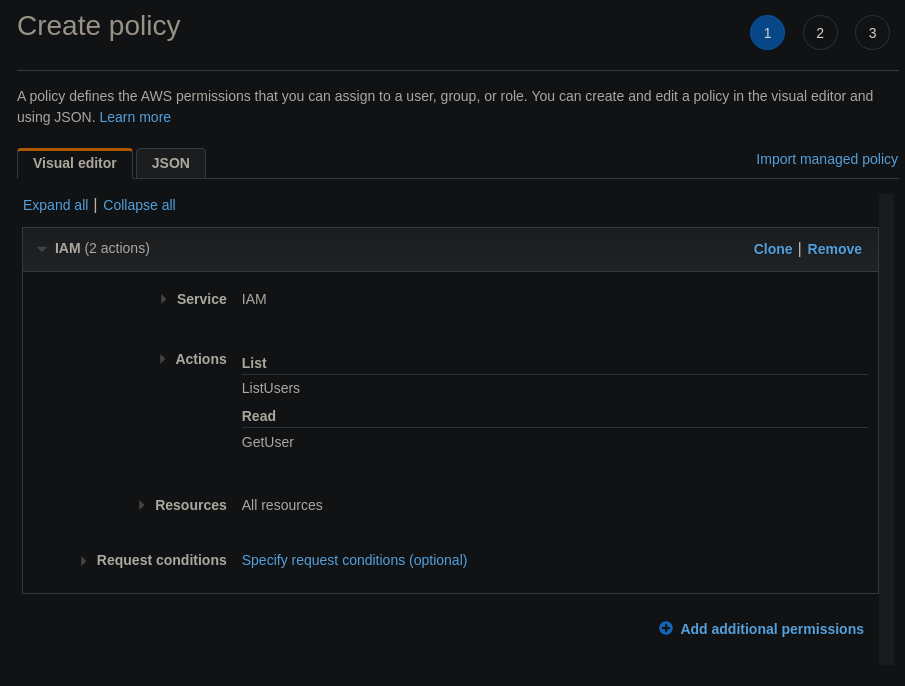Go to step 1 indicator
The width and height of the screenshot is (905, 686).
(767, 33)
